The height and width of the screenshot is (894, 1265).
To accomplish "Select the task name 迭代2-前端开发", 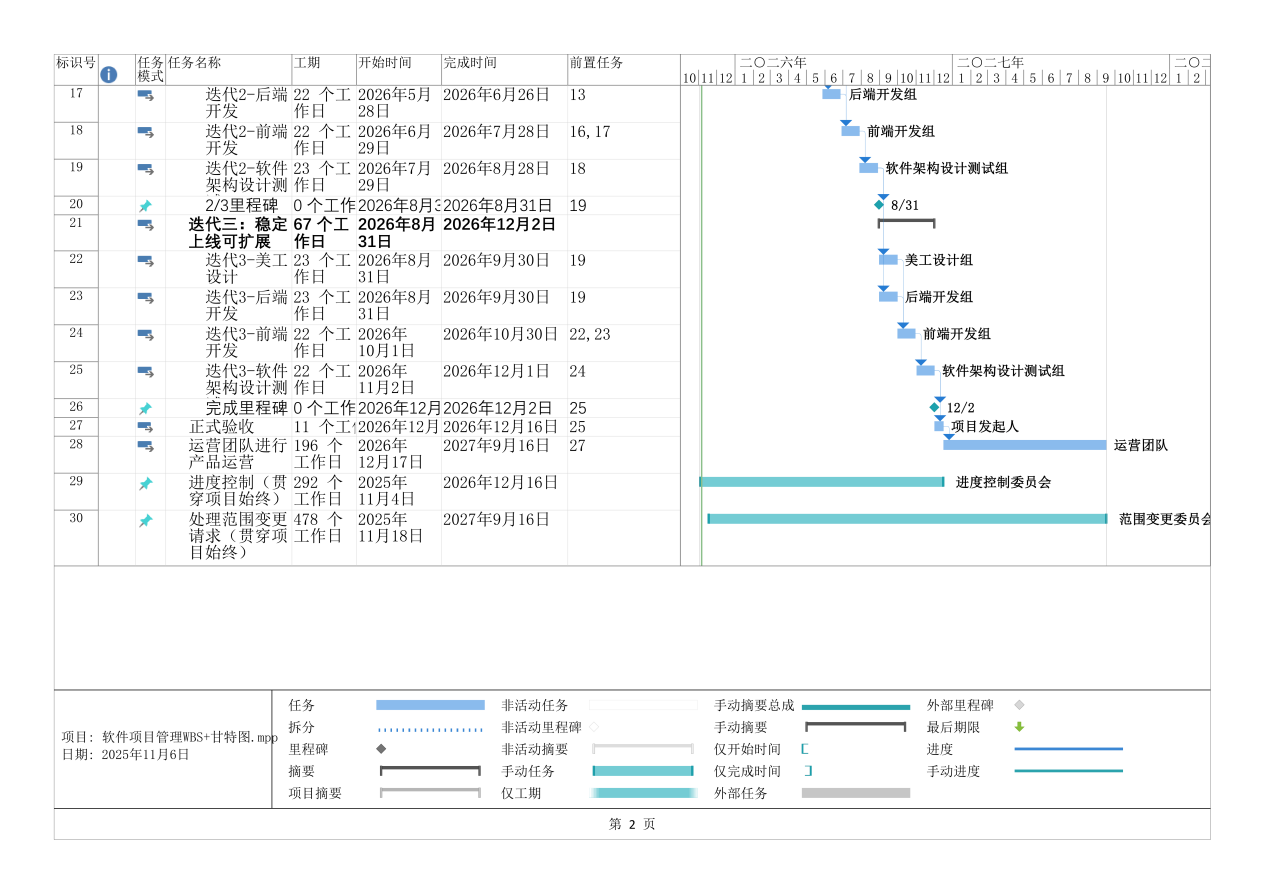I will click(246, 140).
